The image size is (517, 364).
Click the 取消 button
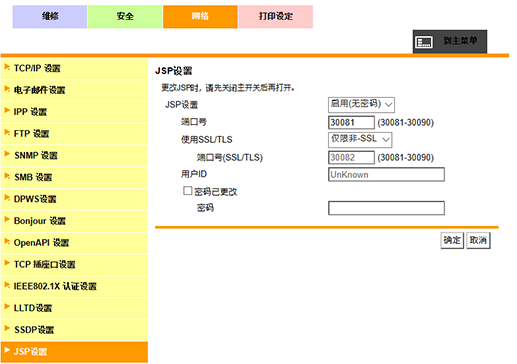478,240
